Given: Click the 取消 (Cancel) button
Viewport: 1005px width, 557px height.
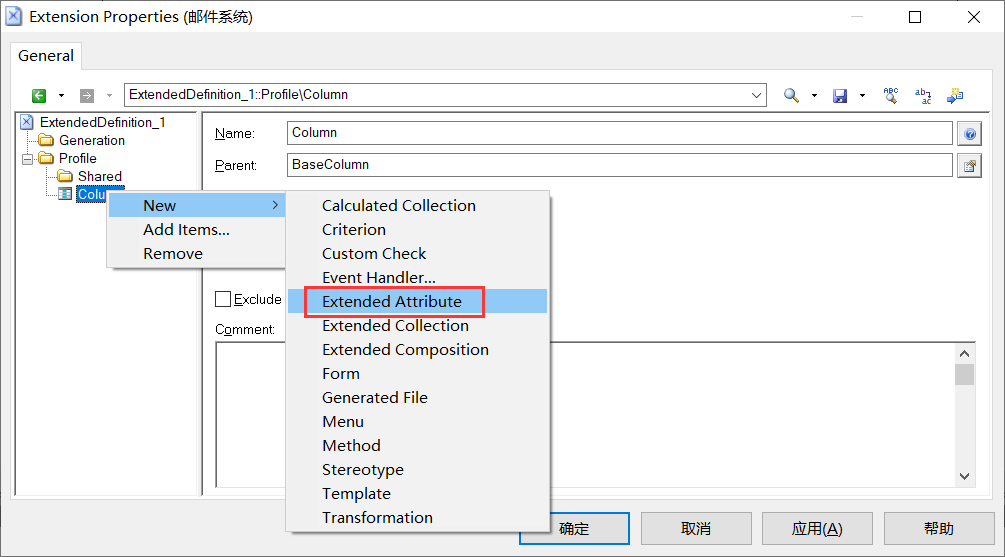Looking at the screenshot, I should coord(696,528).
